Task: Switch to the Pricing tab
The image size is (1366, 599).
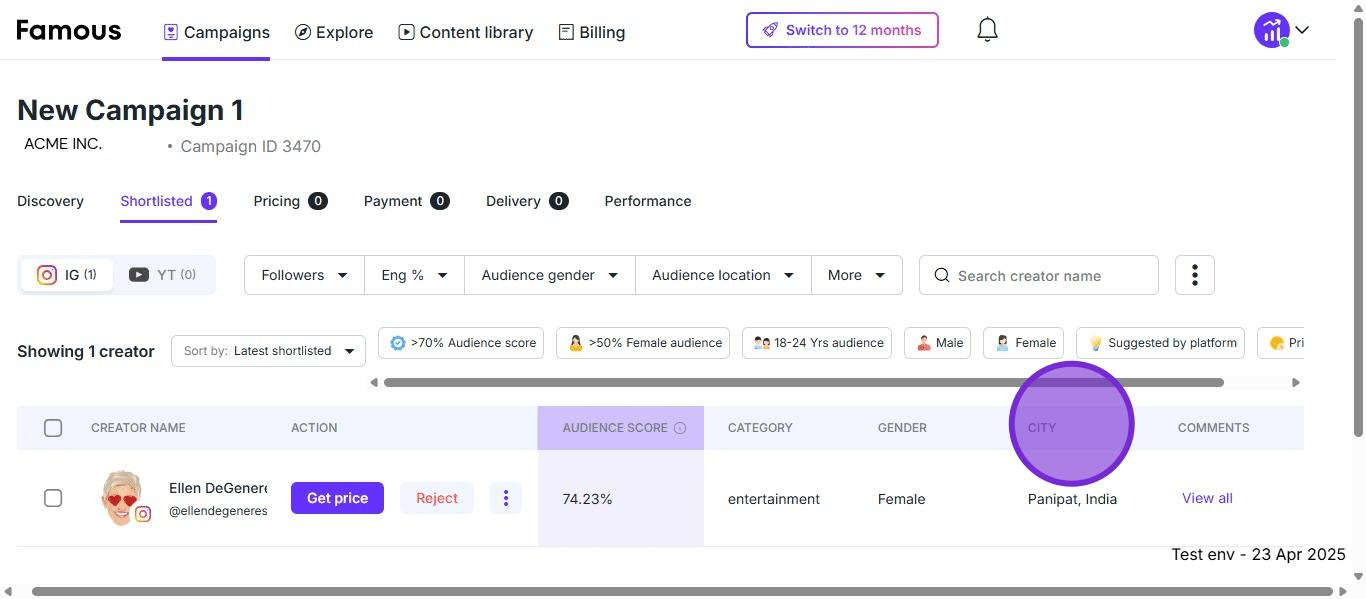Action: 290,201
